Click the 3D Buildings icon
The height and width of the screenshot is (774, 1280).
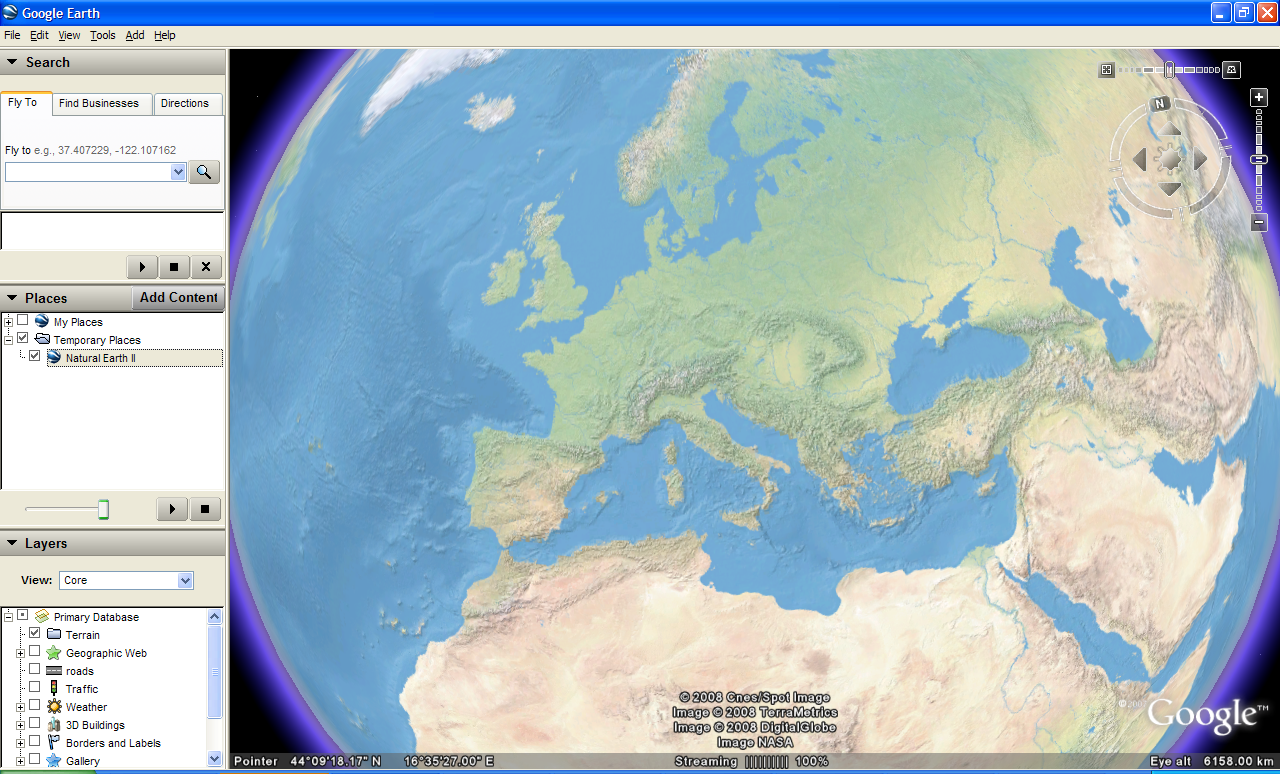[x=54, y=725]
